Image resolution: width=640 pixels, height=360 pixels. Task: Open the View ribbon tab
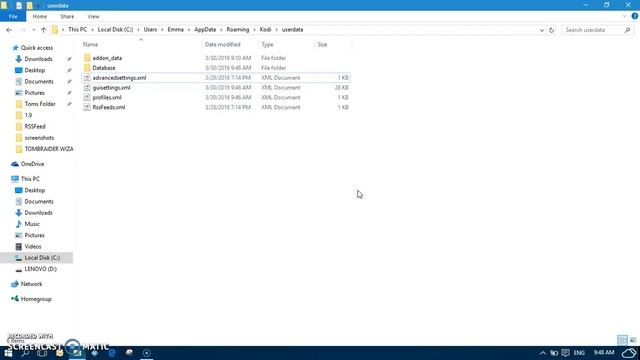coord(93,16)
